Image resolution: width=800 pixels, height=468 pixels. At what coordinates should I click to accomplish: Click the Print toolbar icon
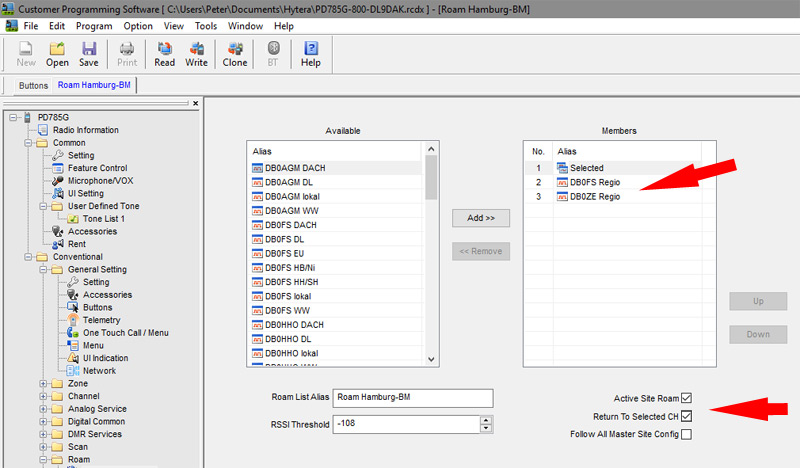pos(127,54)
